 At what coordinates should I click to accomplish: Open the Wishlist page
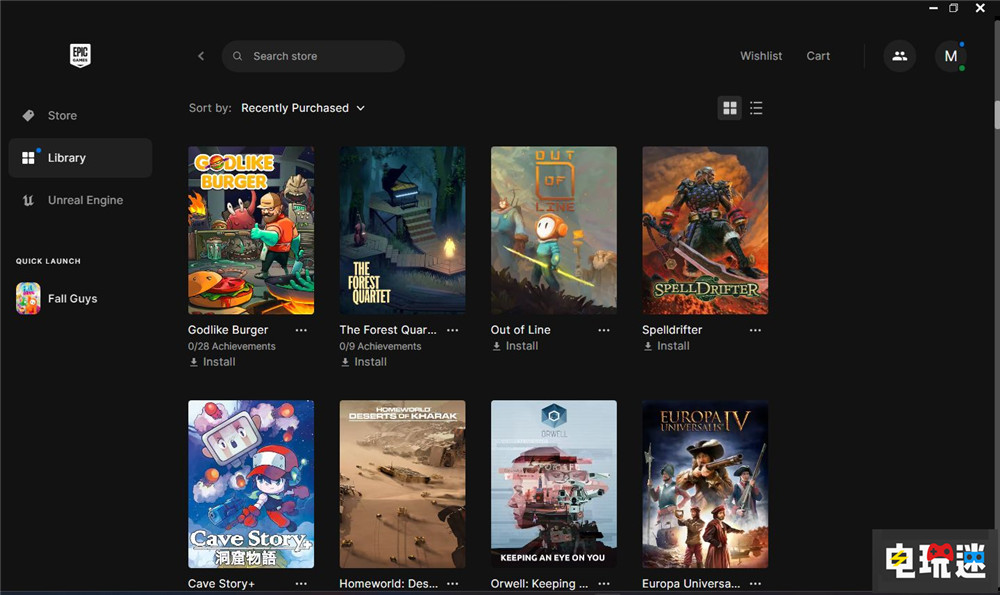[x=761, y=56]
